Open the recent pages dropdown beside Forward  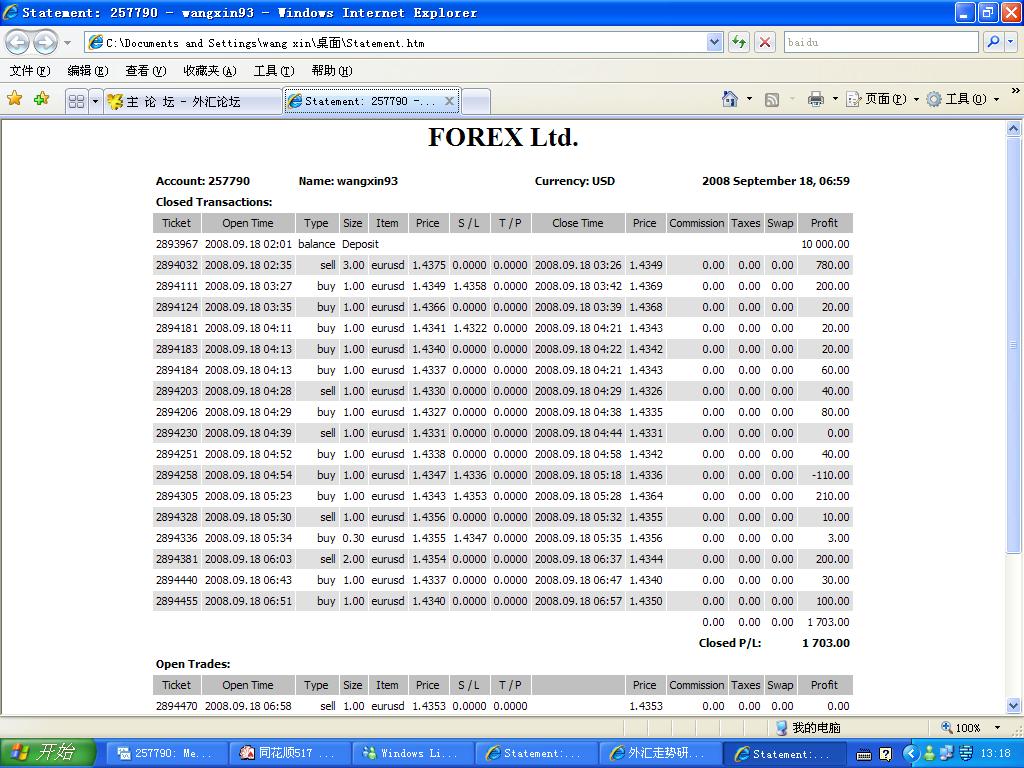point(67,43)
